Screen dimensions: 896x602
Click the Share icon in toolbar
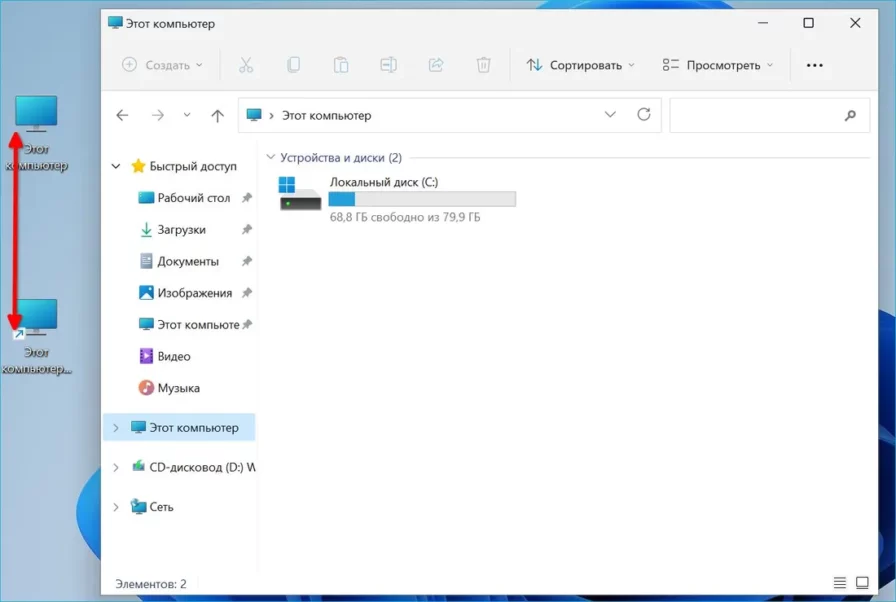point(436,65)
